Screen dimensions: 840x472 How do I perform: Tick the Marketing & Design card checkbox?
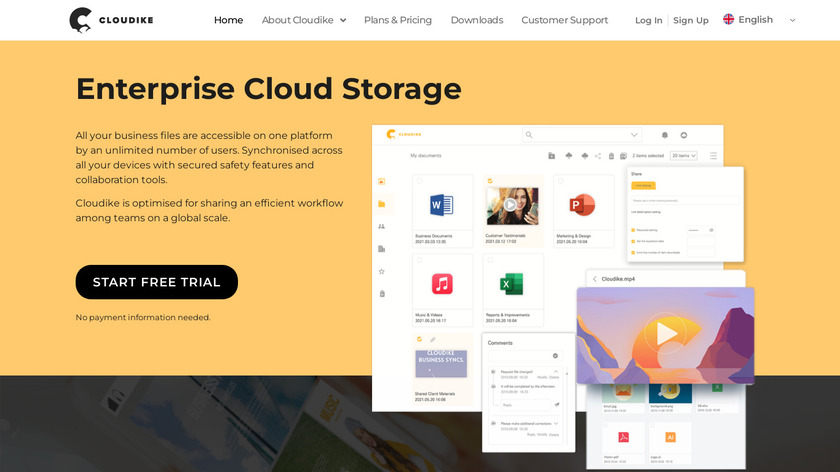pos(560,181)
